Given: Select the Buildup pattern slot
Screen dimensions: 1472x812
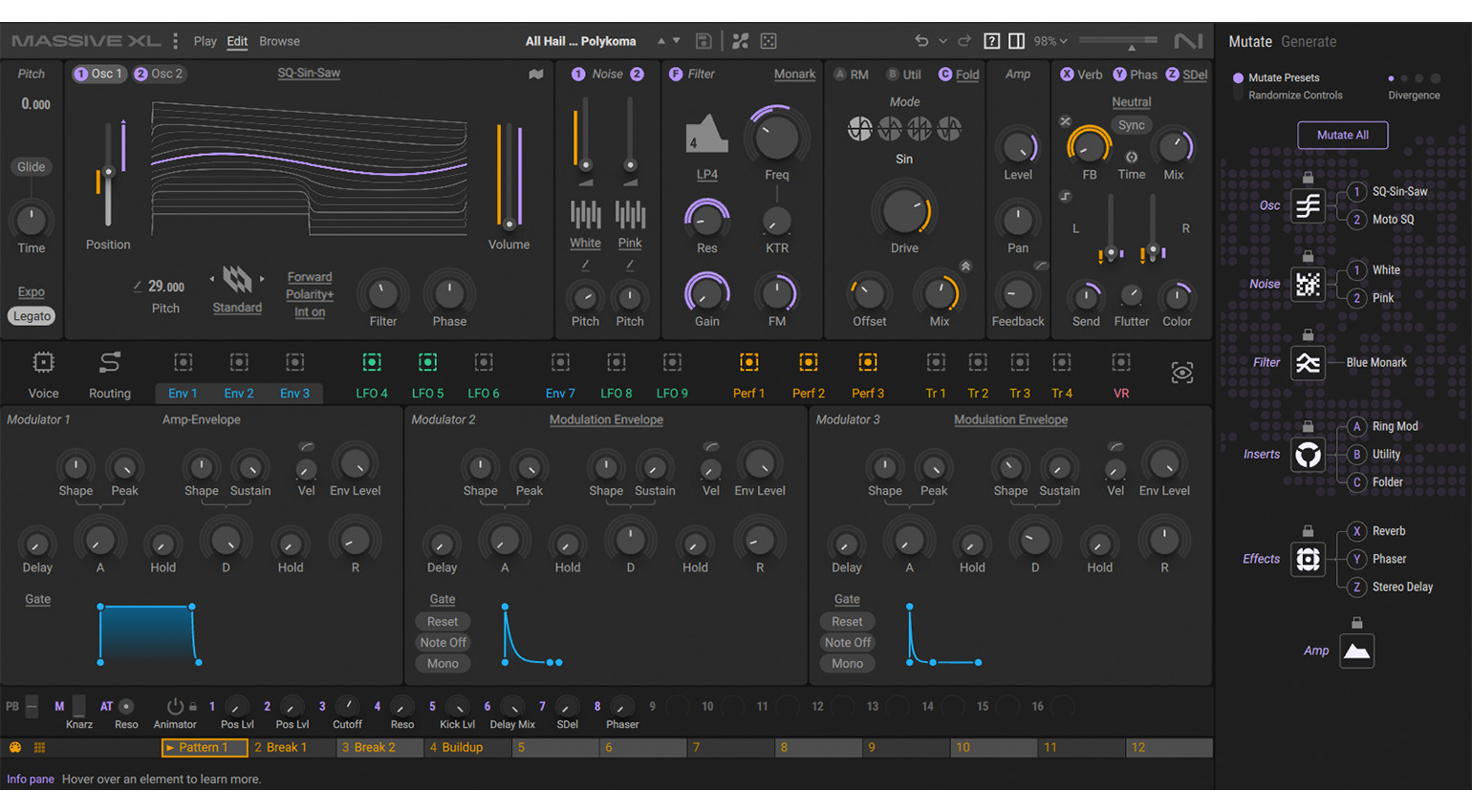Looking at the screenshot, I should tap(468, 747).
